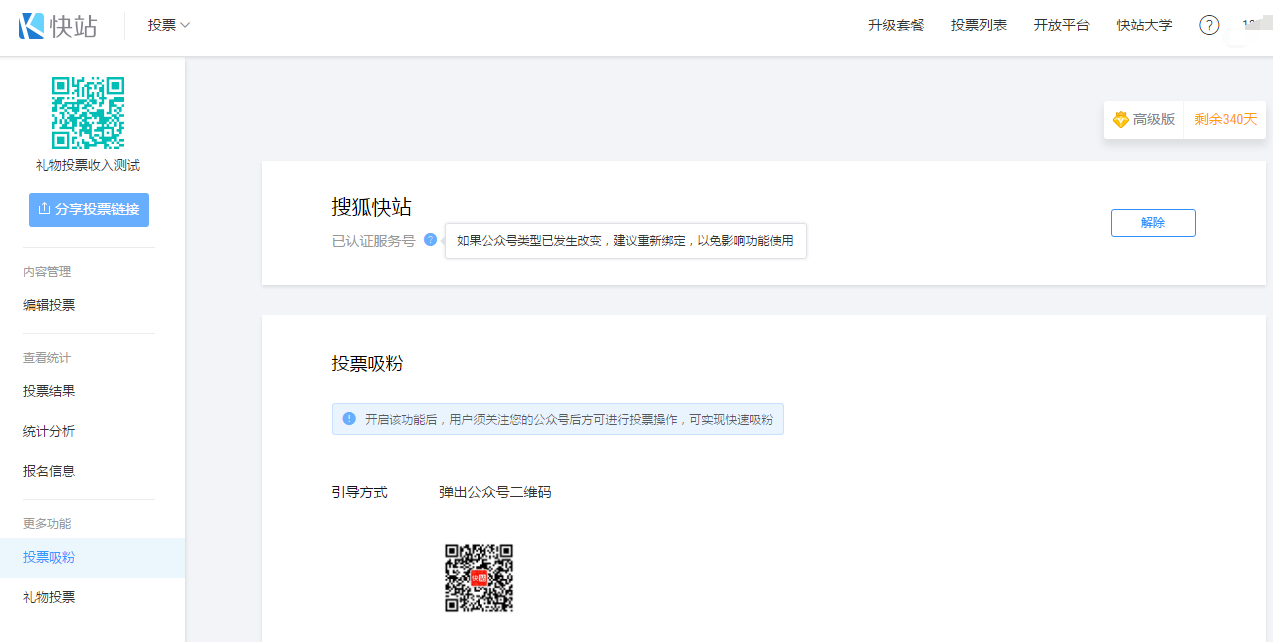Viewport: 1273px width, 642px height.
Task: Select 报名信息 in sidebar
Action: [x=49, y=471]
